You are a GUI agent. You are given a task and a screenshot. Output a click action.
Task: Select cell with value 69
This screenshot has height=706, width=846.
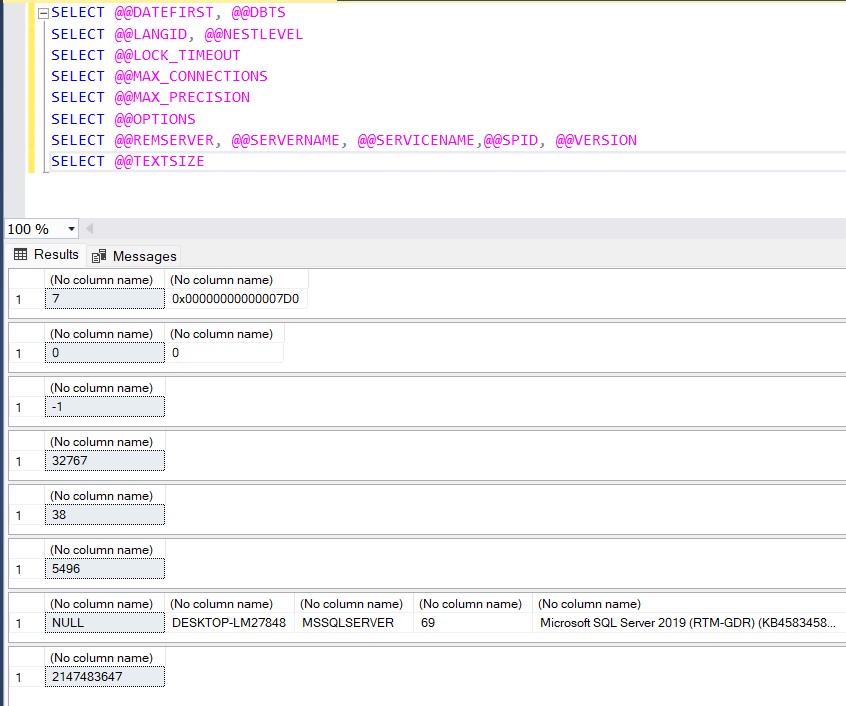(x=473, y=622)
